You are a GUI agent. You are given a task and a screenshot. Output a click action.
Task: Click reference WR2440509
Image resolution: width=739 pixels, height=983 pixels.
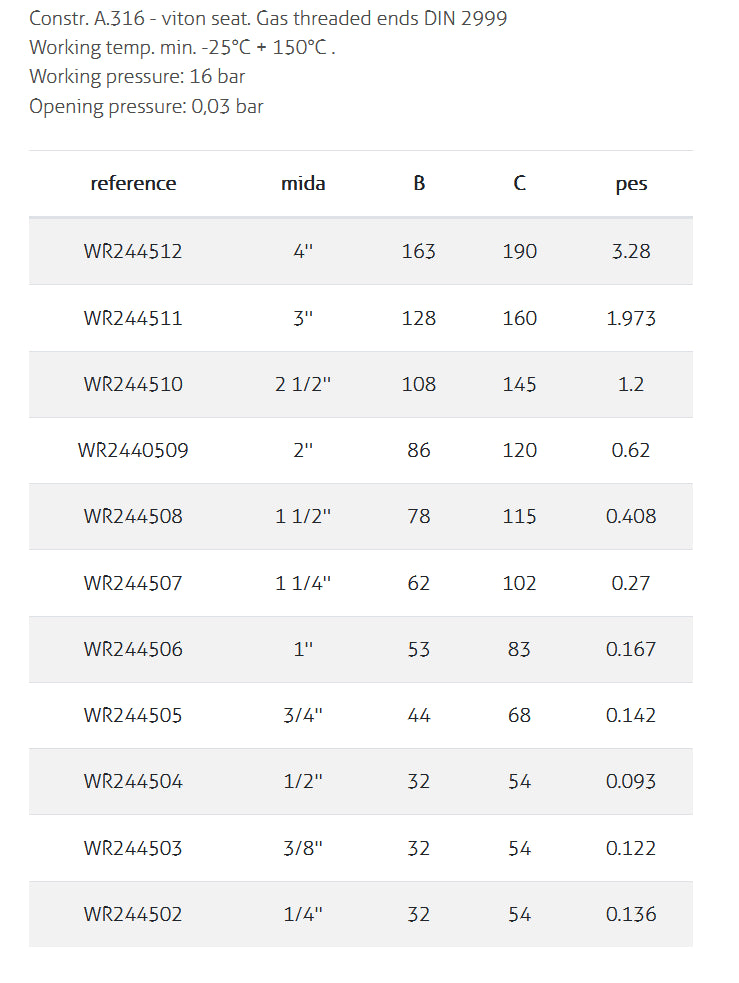(x=133, y=451)
